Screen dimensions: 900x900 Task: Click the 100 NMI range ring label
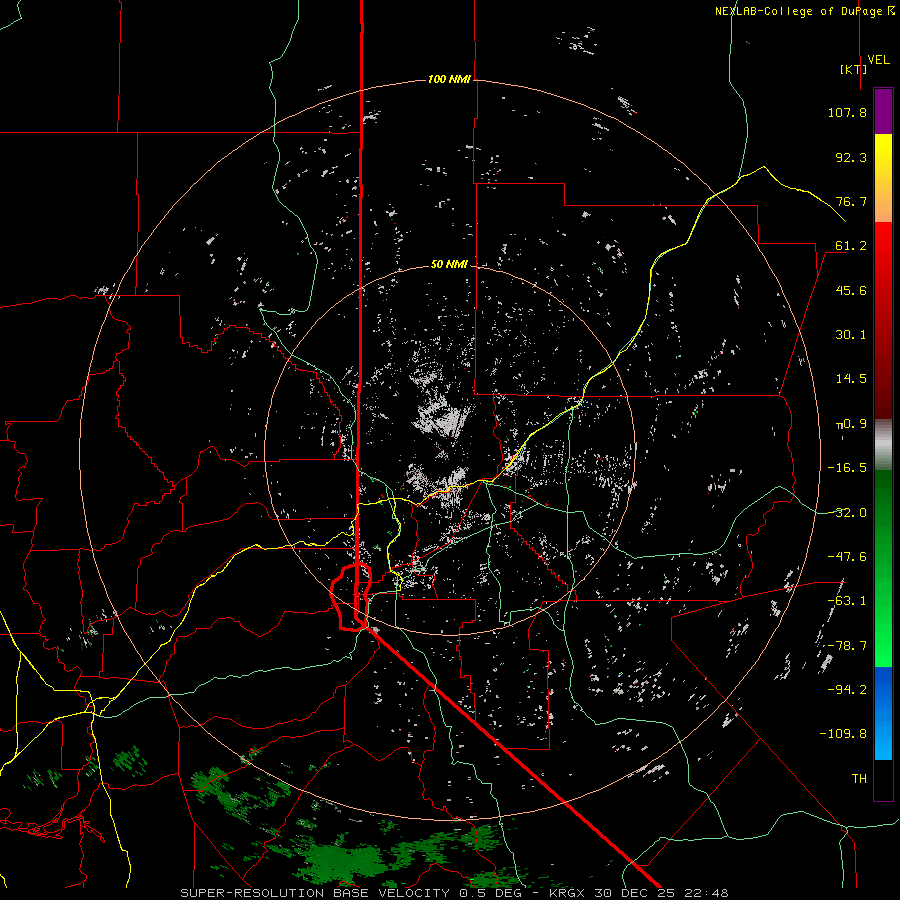[449, 79]
